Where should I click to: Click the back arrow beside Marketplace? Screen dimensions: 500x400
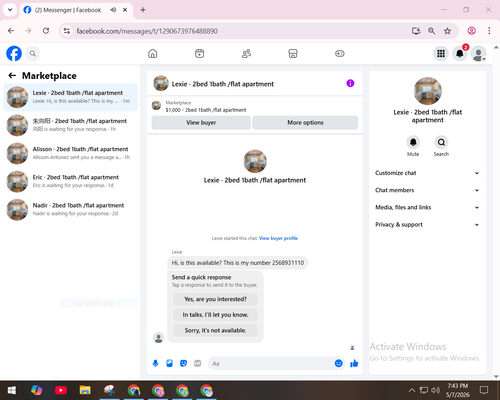click(x=12, y=76)
